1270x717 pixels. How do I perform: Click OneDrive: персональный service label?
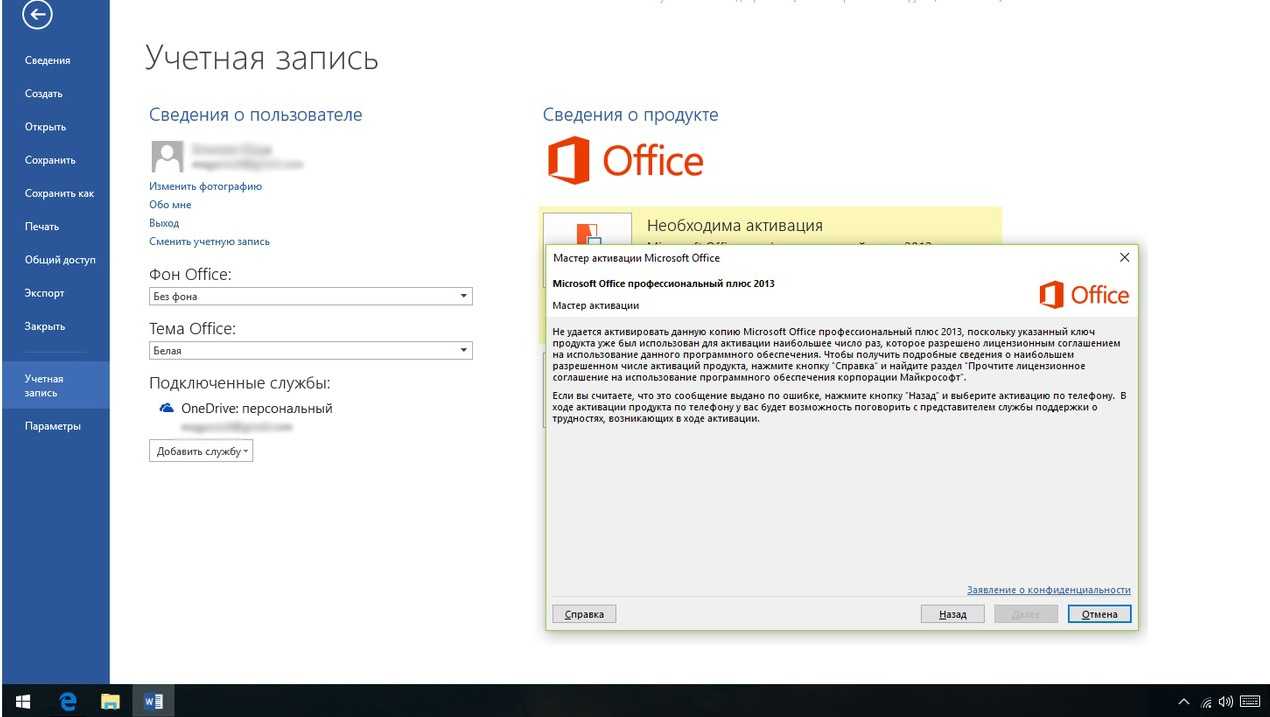257,409
